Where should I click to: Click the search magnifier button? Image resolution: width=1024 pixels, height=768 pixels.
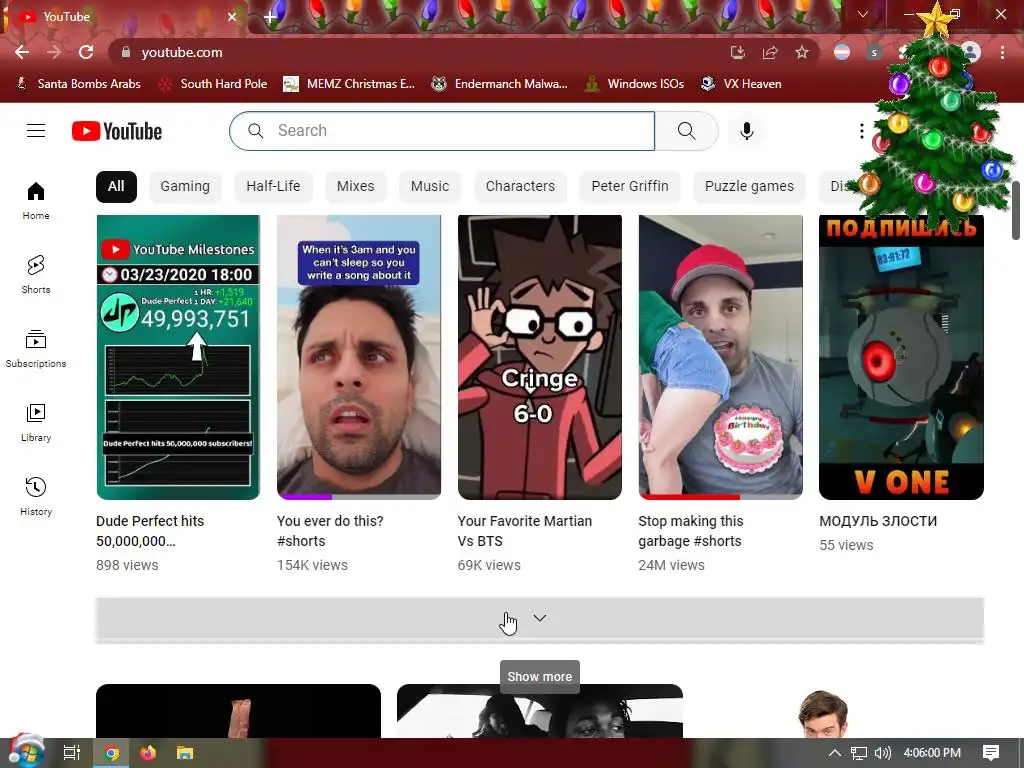tap(686, 131)
